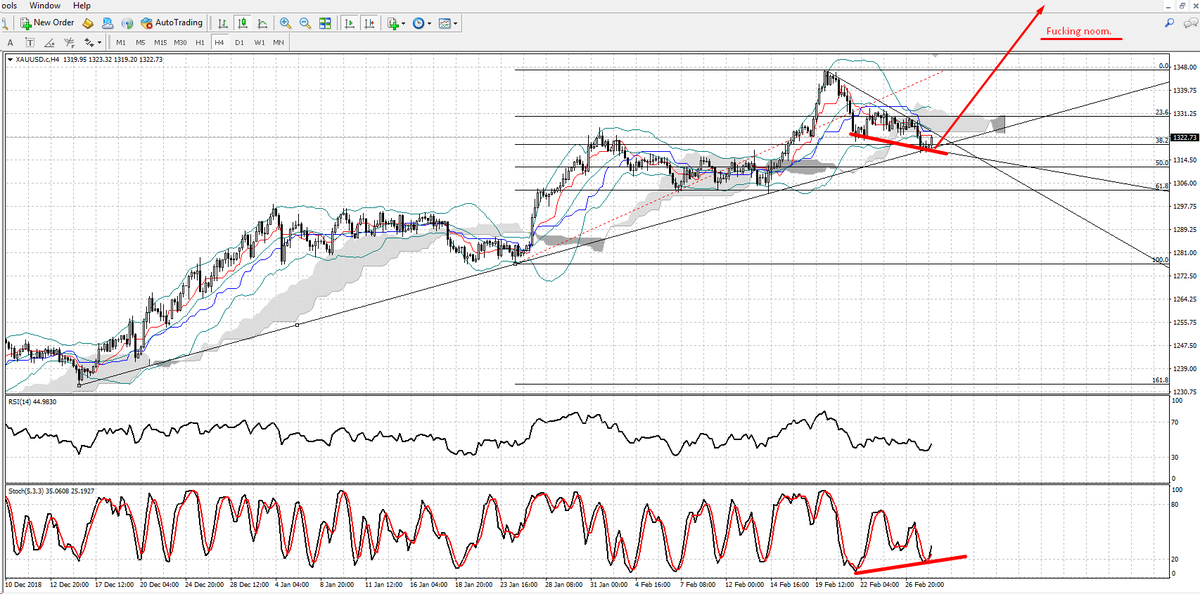Click the 1348.00 price axis label
1200x594 pixels.
tap(1184, 68)
